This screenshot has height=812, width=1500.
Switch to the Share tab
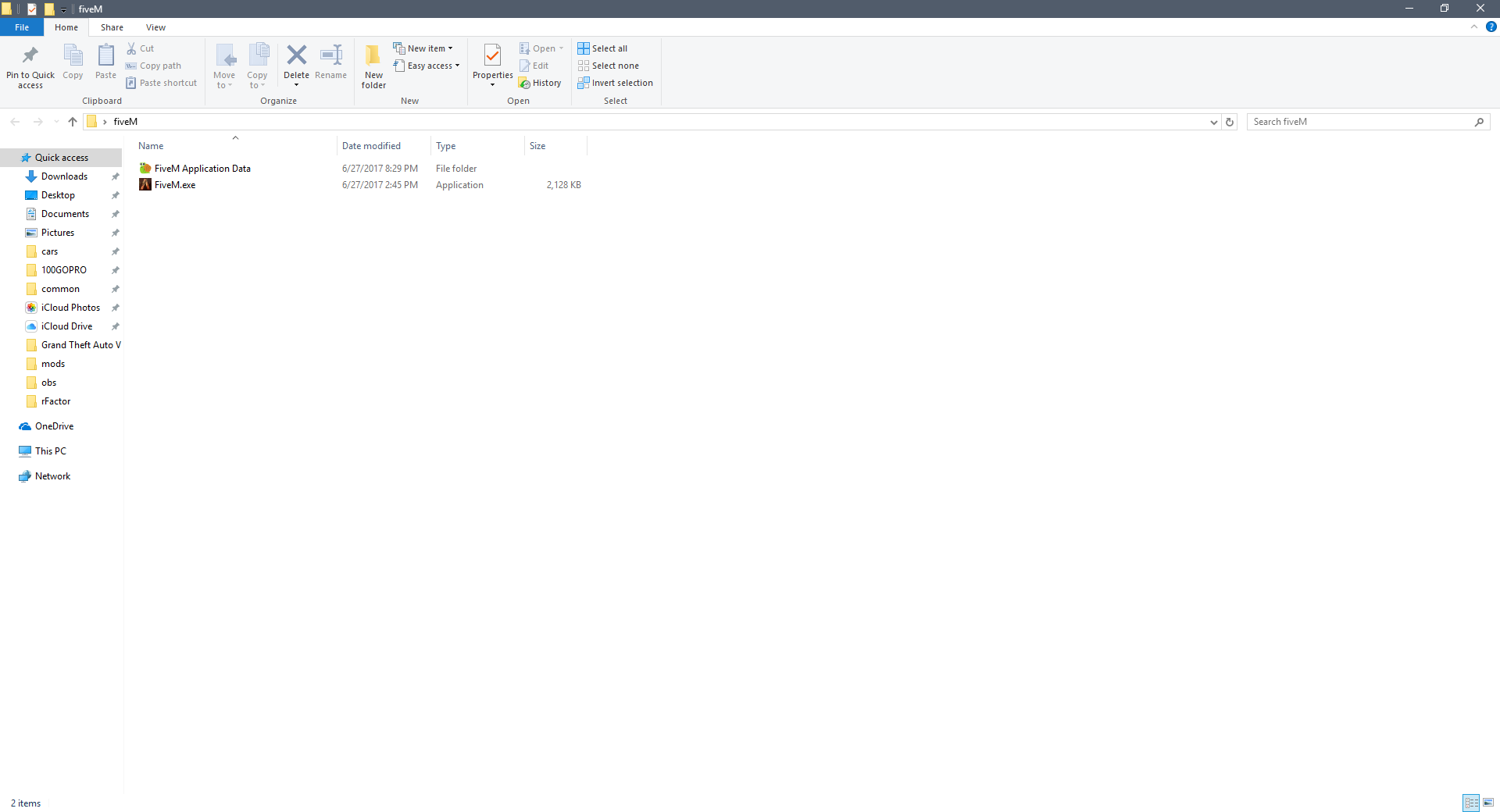pyautogui.click(x=112, y=27)
